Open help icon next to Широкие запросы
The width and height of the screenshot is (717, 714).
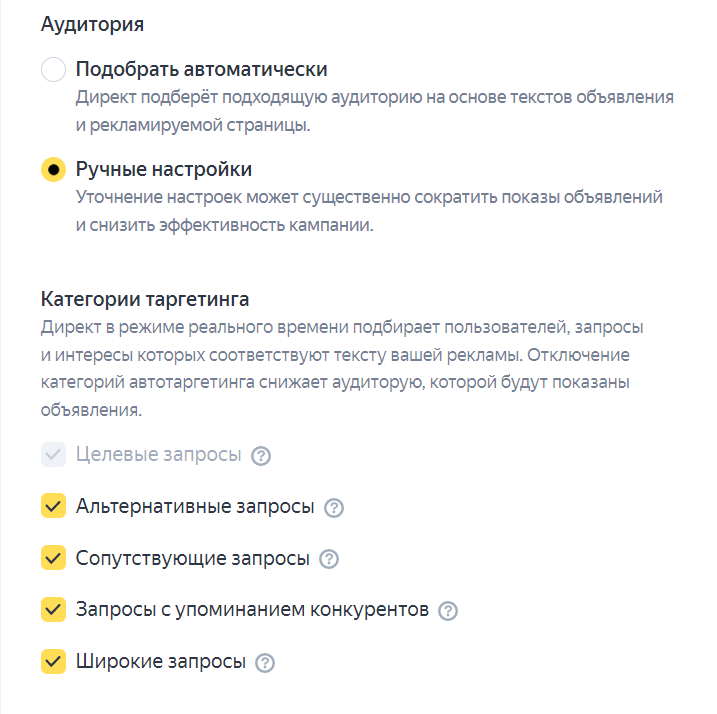click(x=265, y=662)
